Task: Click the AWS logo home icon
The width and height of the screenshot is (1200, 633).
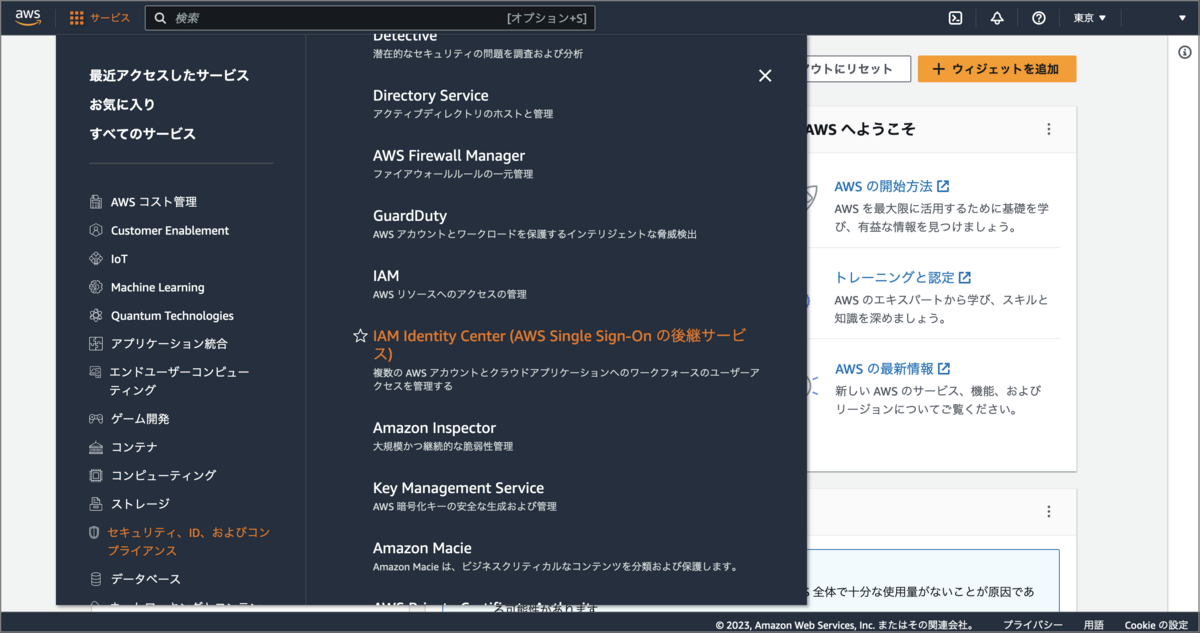Action: pyautogui.click(x=28, y=17)
